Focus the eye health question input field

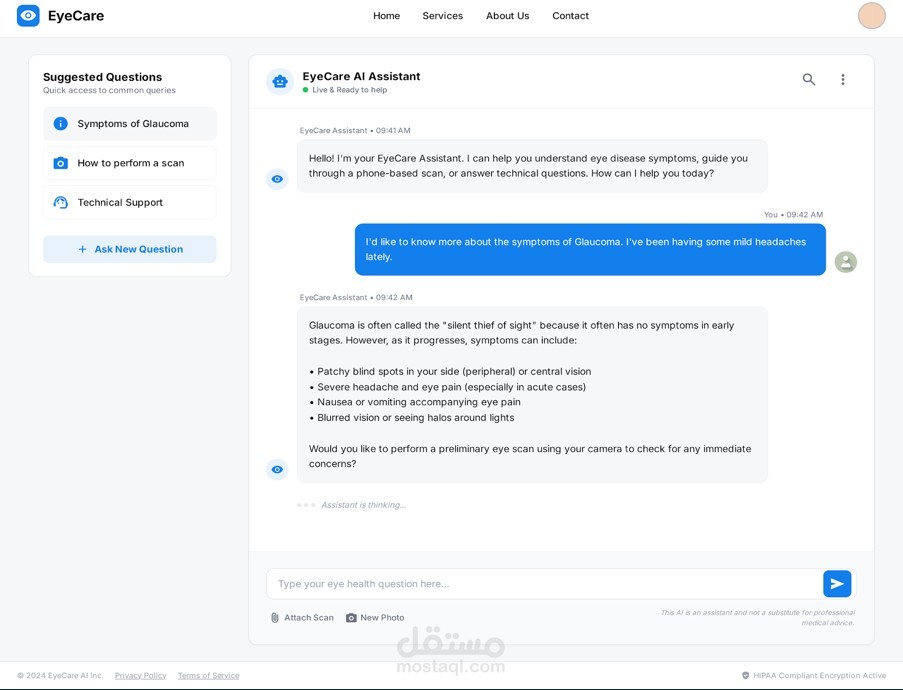(544, 584)
